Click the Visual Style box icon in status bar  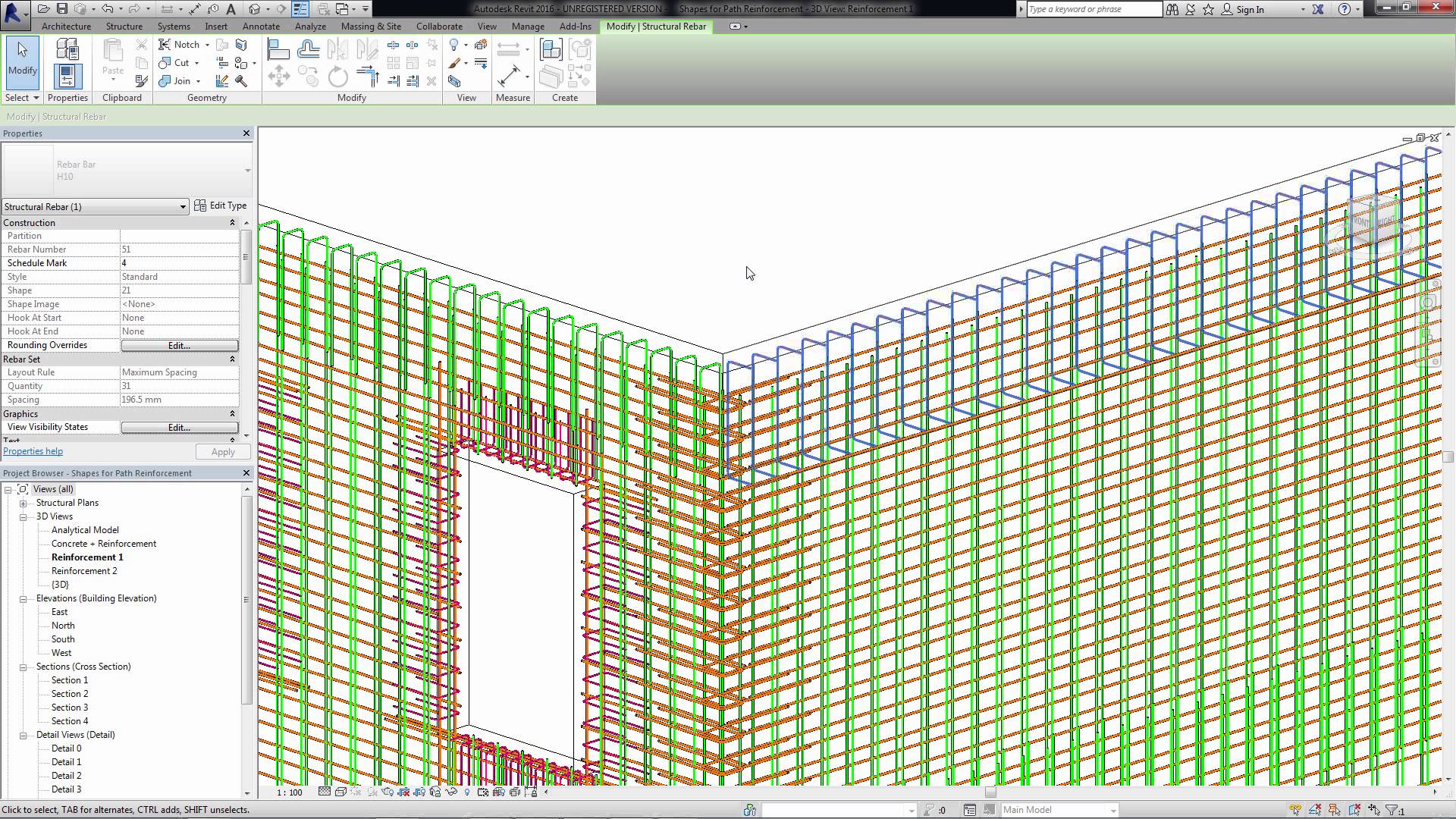pos(341,792)
